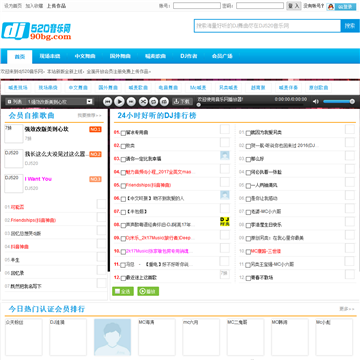The width and height of the screenshot is (360, 360).
Task: Adjust the player volume slider
Action: point(339,101)
